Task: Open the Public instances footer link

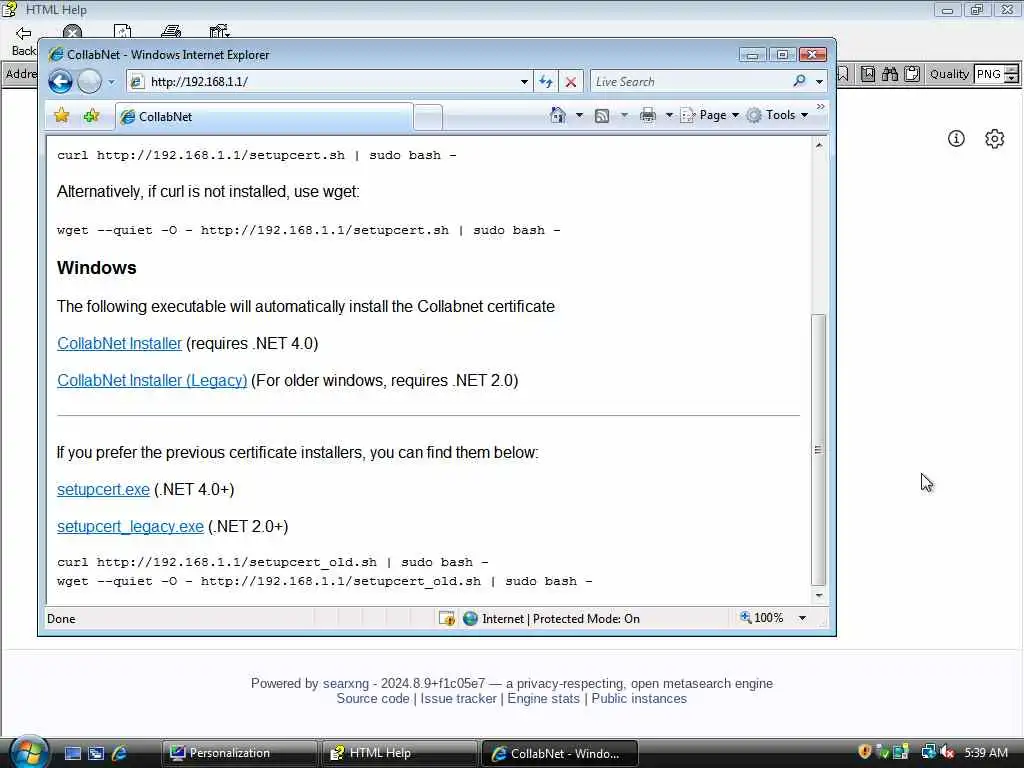Action: click(x=639, y=698)
